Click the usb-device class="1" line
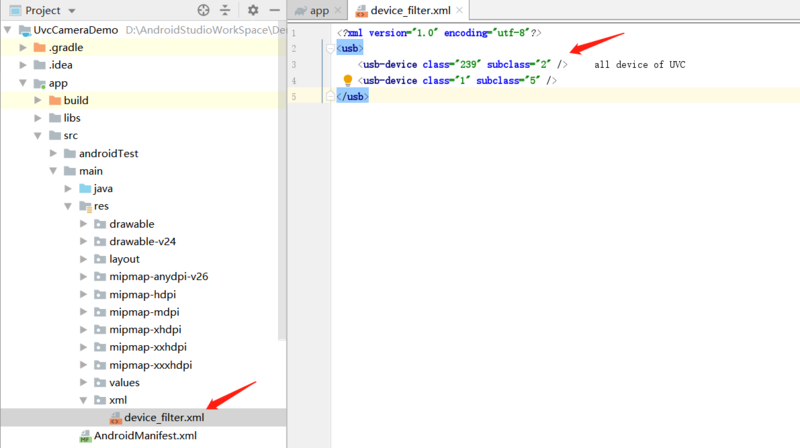This screenshot has height=448, width=800. click(x=457, y=80)
